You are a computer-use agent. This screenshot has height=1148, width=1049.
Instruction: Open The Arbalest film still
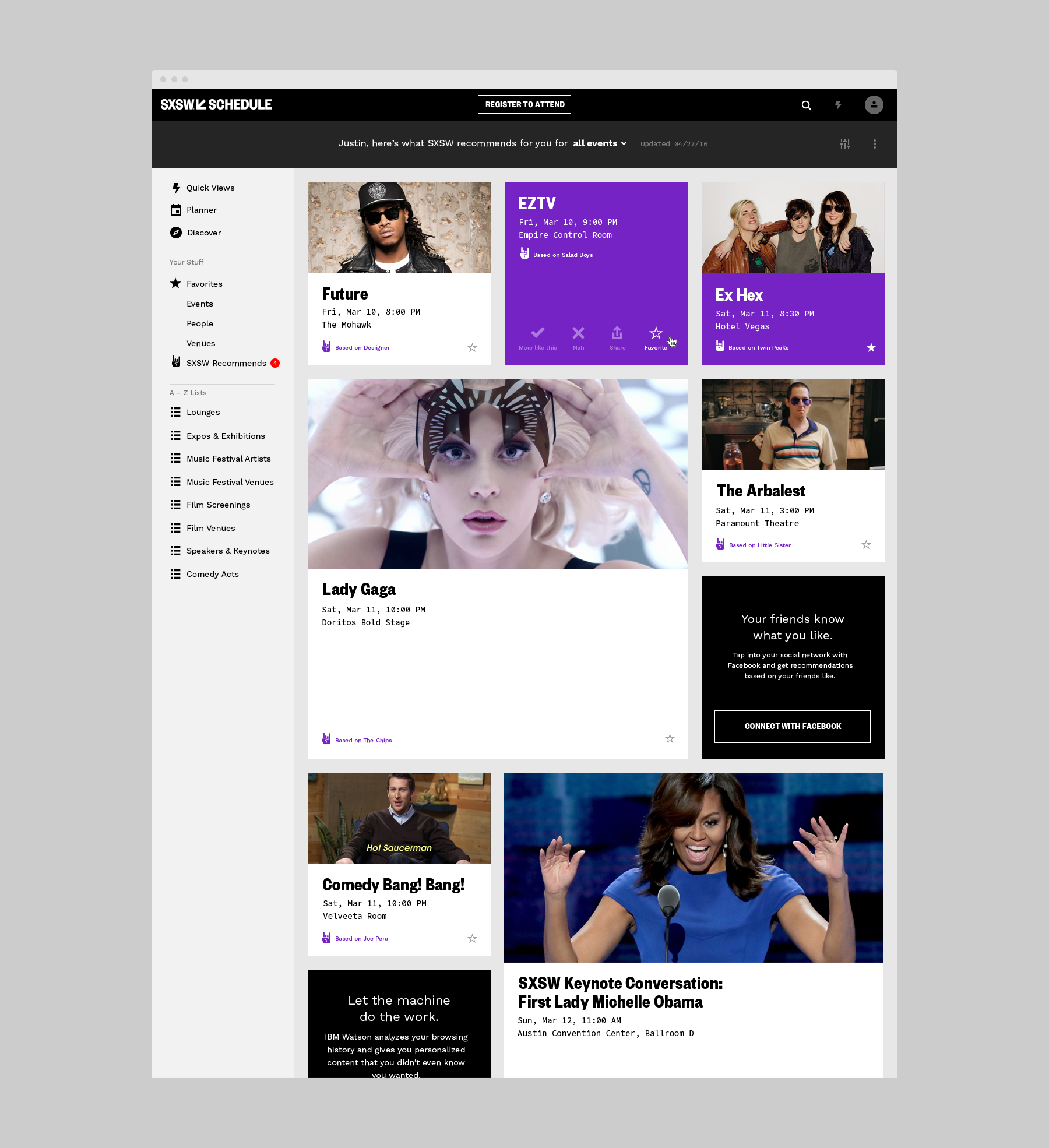793,424
